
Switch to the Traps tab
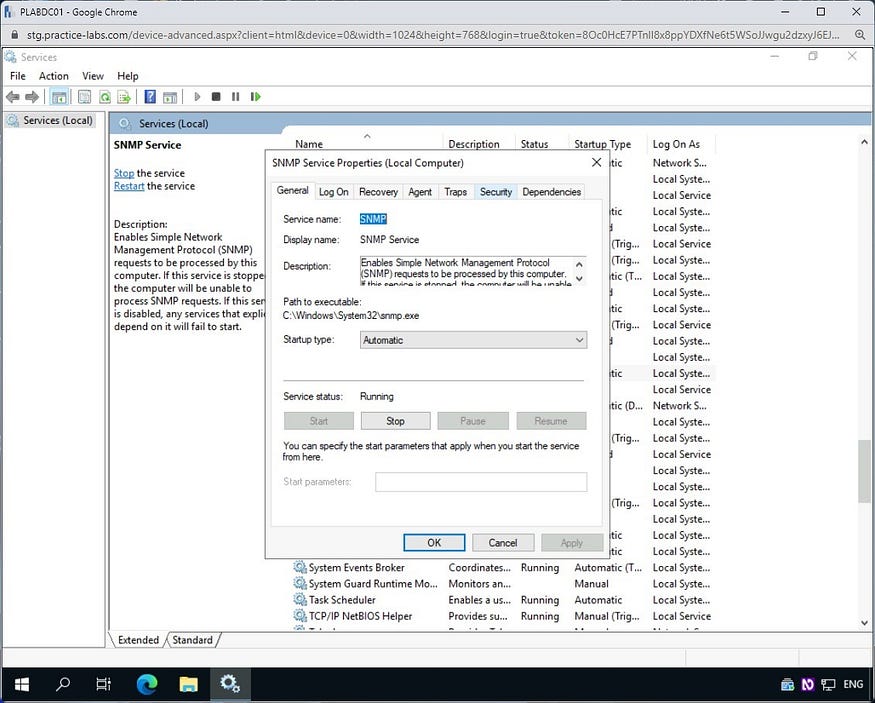tap(455, 192)
